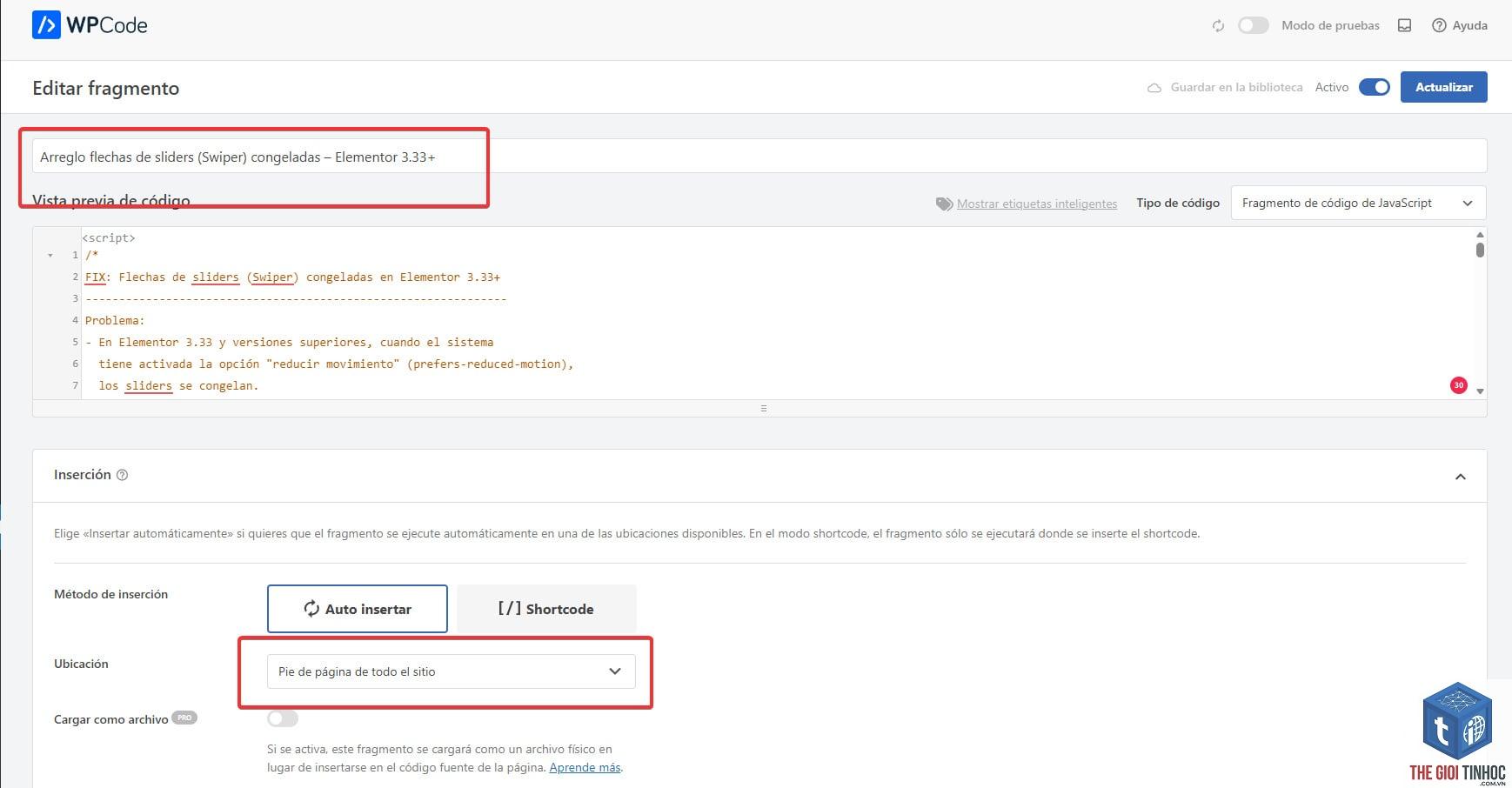Viewport: 1512px width, 788px height.
Task: Toggle the Cargar como archivo switch
Action: click(283, 718)
